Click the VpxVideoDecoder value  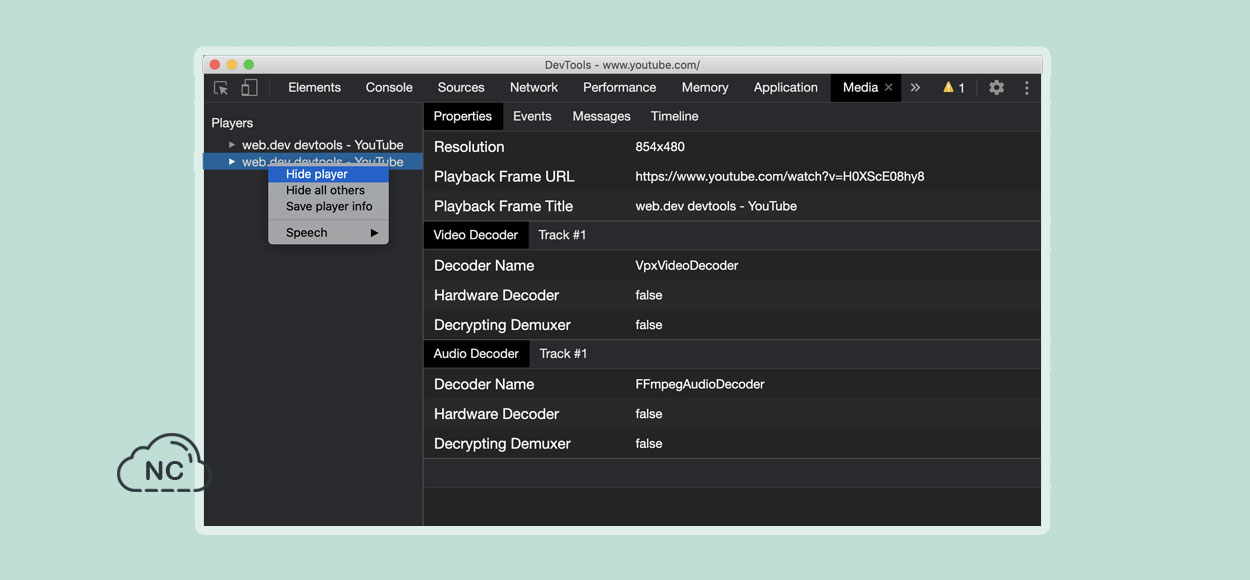[x=687, y=266]
